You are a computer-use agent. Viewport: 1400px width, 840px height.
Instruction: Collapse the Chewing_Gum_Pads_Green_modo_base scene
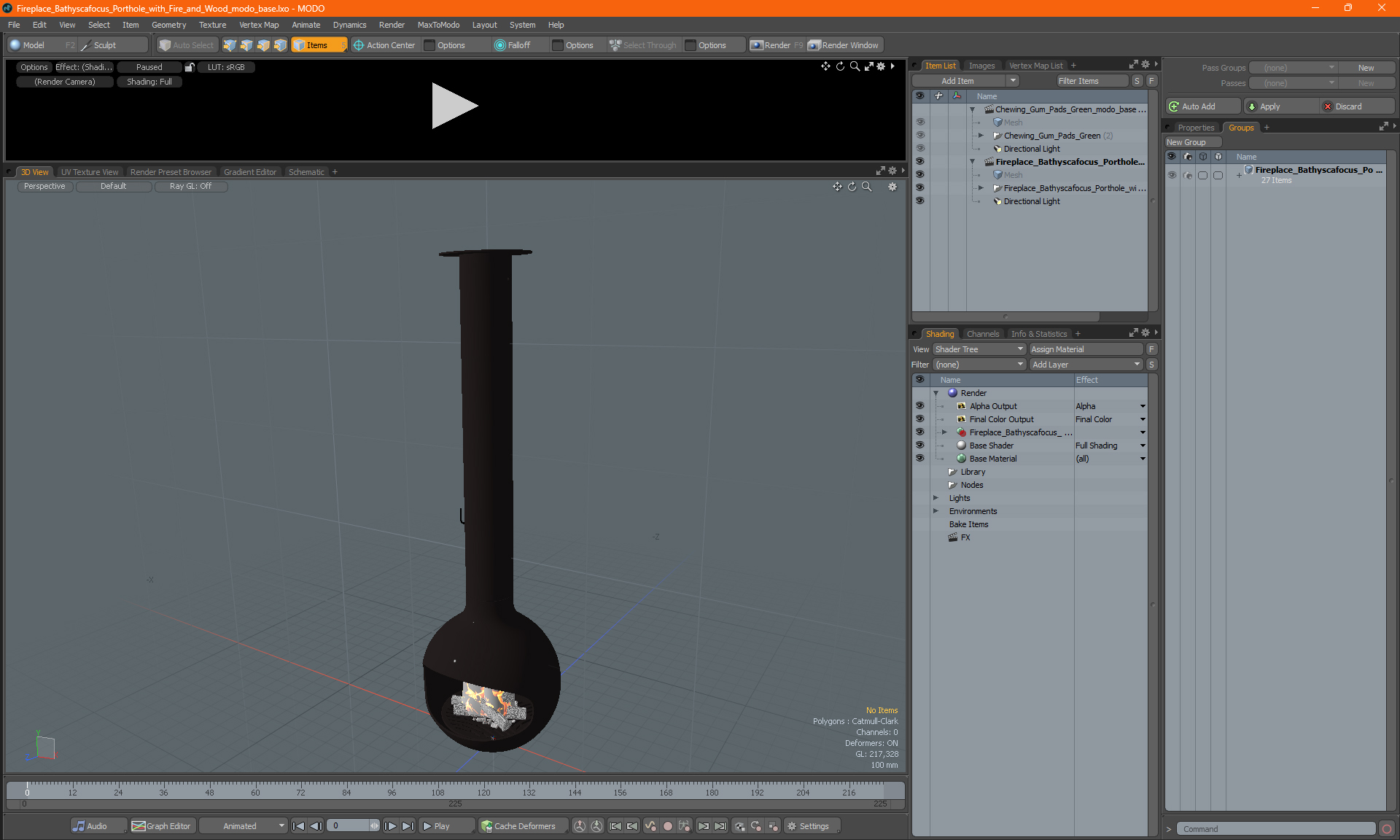pyautogui.click(x=972, y=109)
